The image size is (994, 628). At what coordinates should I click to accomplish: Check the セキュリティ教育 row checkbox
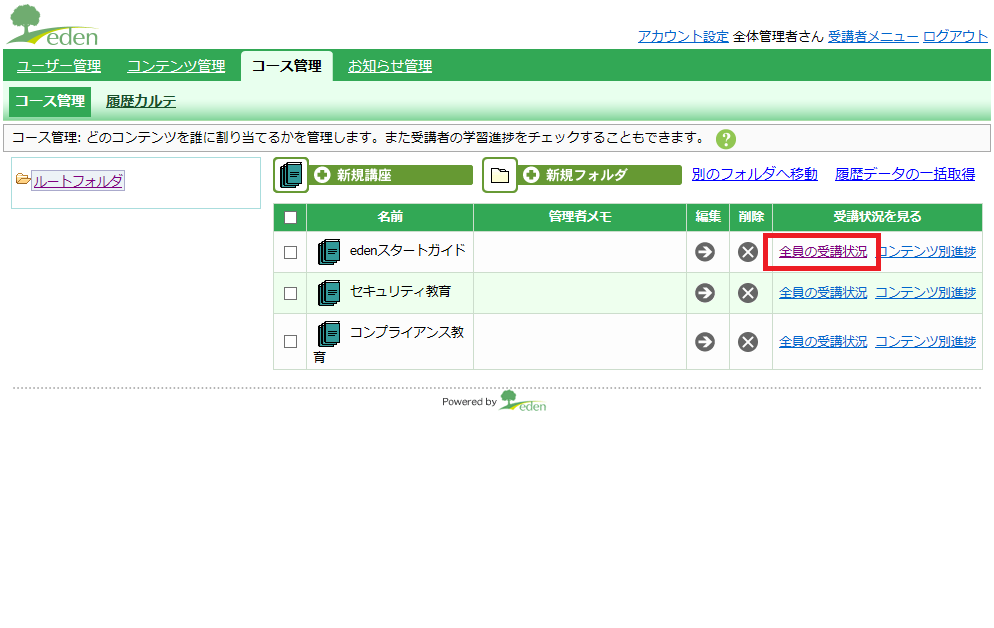290,293
